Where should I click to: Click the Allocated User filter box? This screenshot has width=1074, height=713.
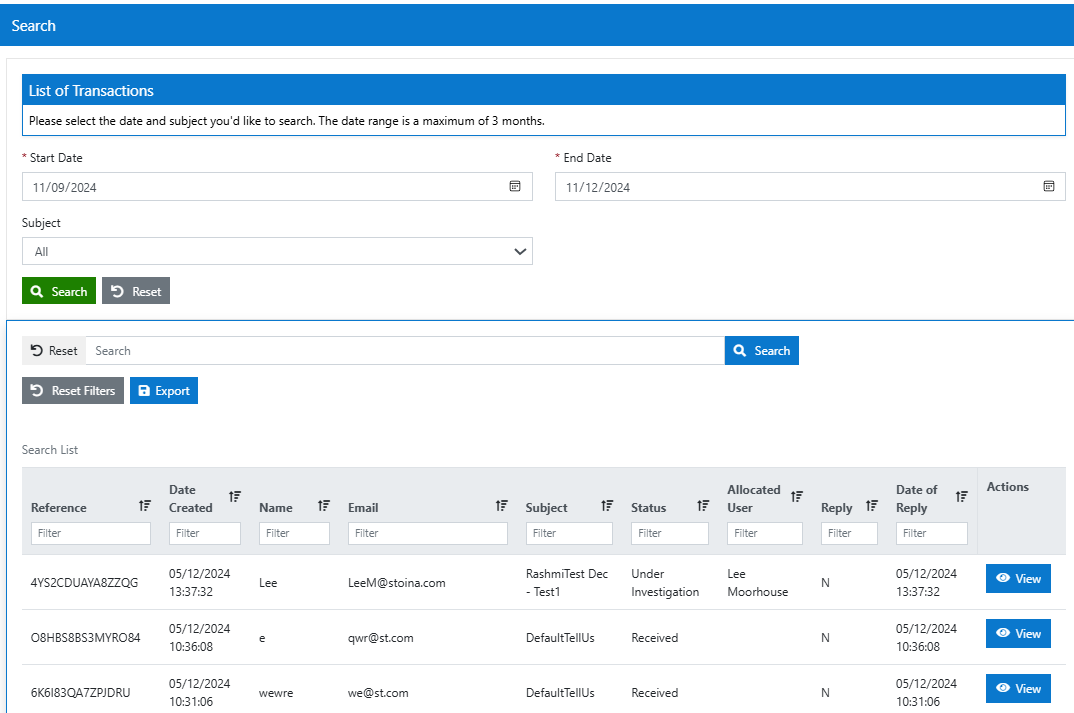click(764, 534)
